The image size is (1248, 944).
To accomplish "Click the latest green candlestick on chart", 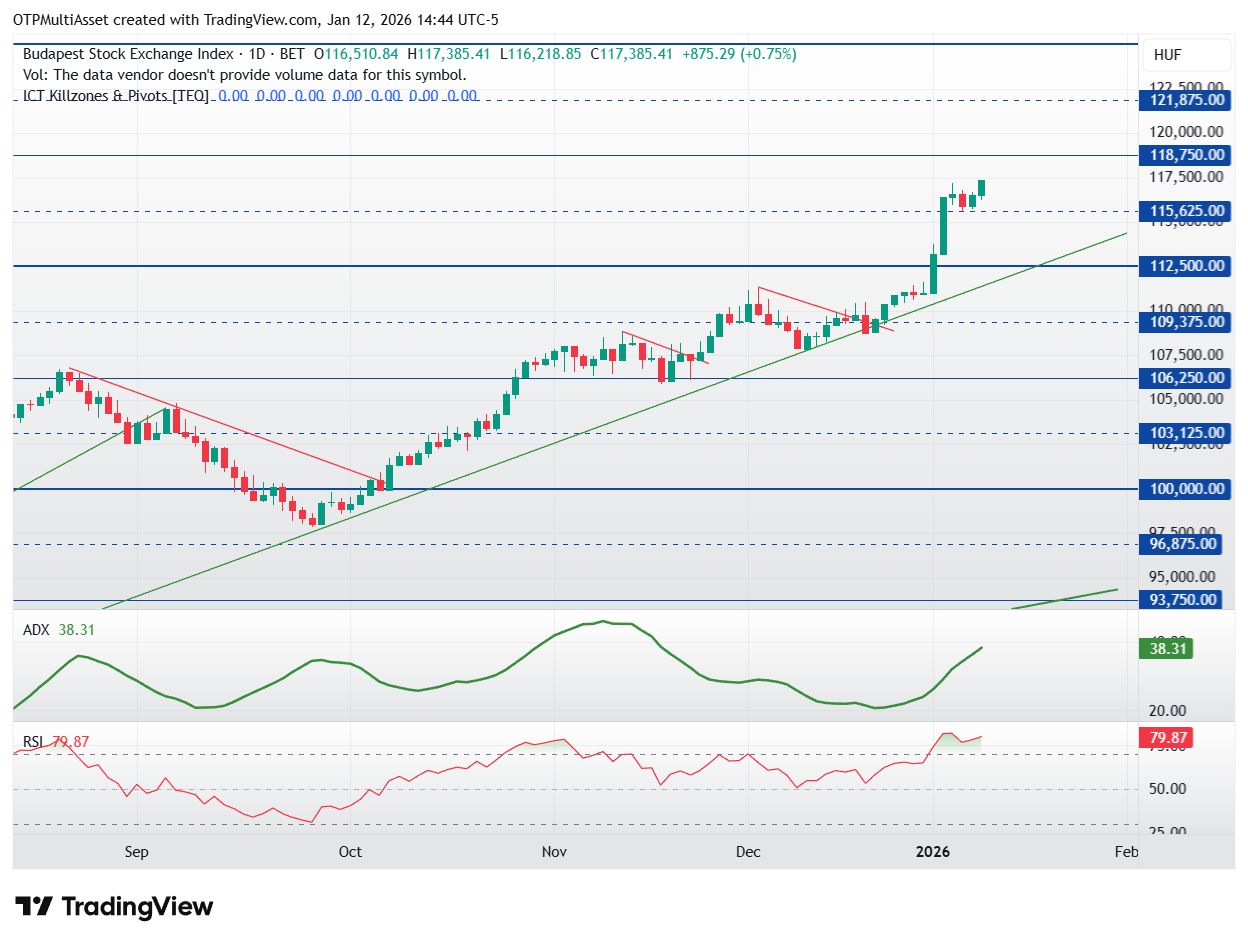I will [982, 188].
